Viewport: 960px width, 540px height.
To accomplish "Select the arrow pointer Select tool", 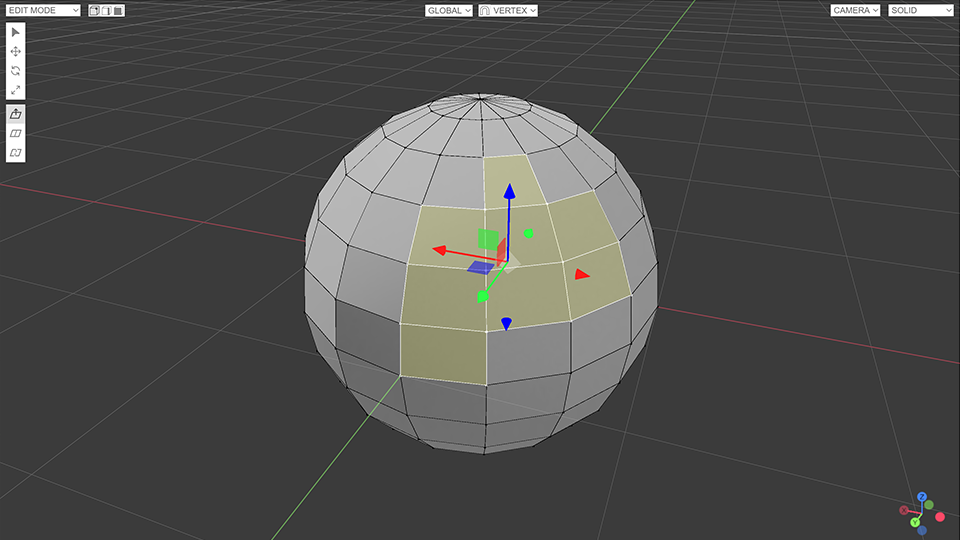I will click(x=15, y=32).
